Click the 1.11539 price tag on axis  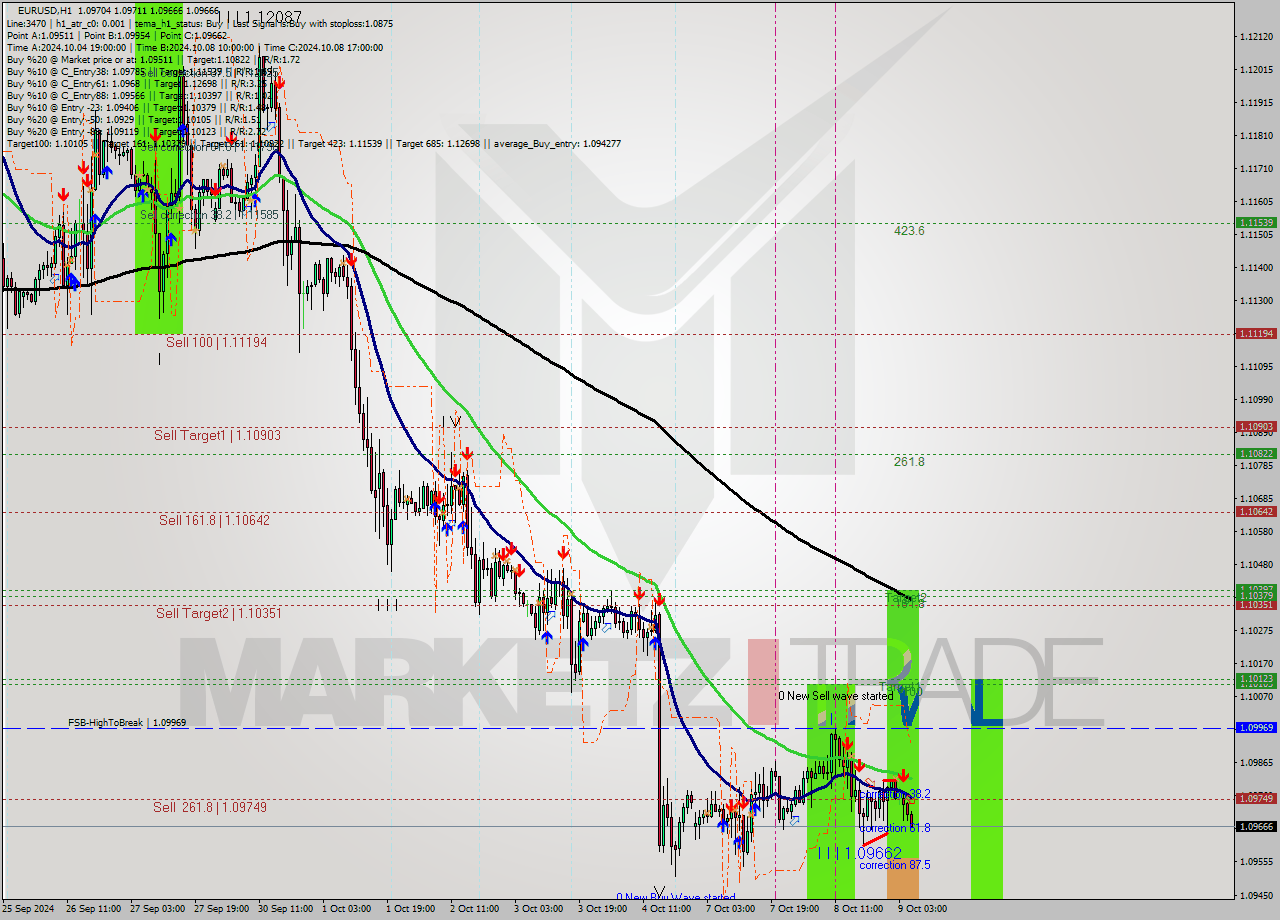coord(1256,222)
